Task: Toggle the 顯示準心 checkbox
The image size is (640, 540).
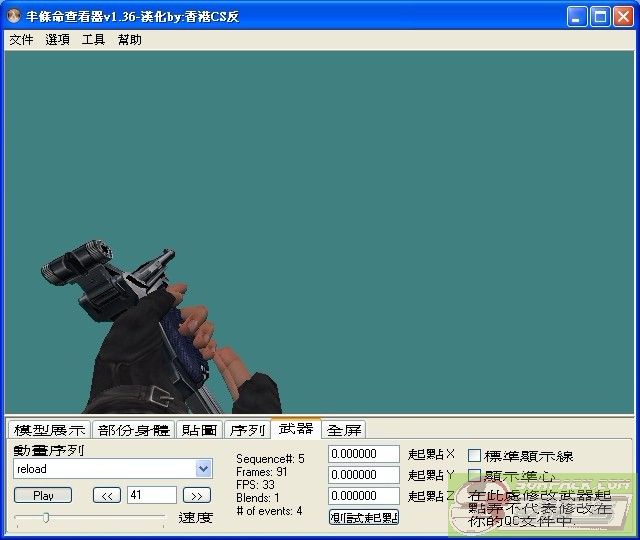Action: click(475, 476)
